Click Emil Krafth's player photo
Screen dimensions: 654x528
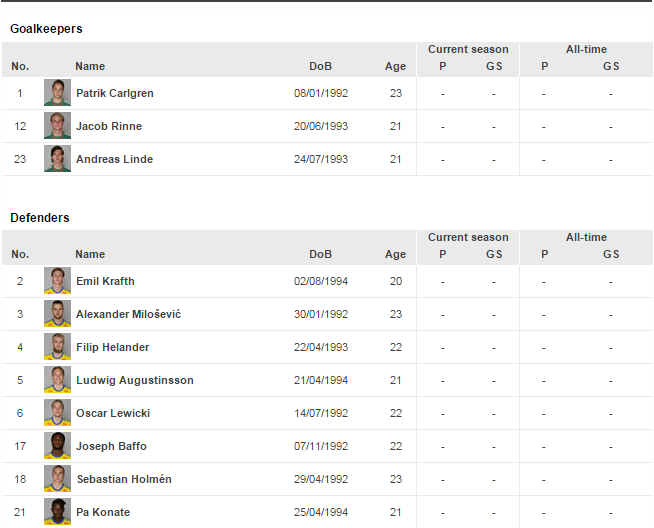(x=57, y=281)
